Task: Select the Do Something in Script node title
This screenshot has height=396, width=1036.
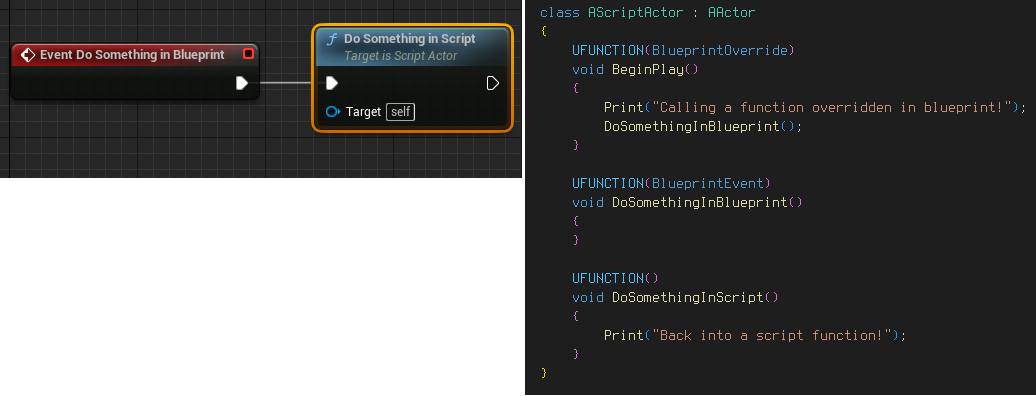Action: click(410, 39)
